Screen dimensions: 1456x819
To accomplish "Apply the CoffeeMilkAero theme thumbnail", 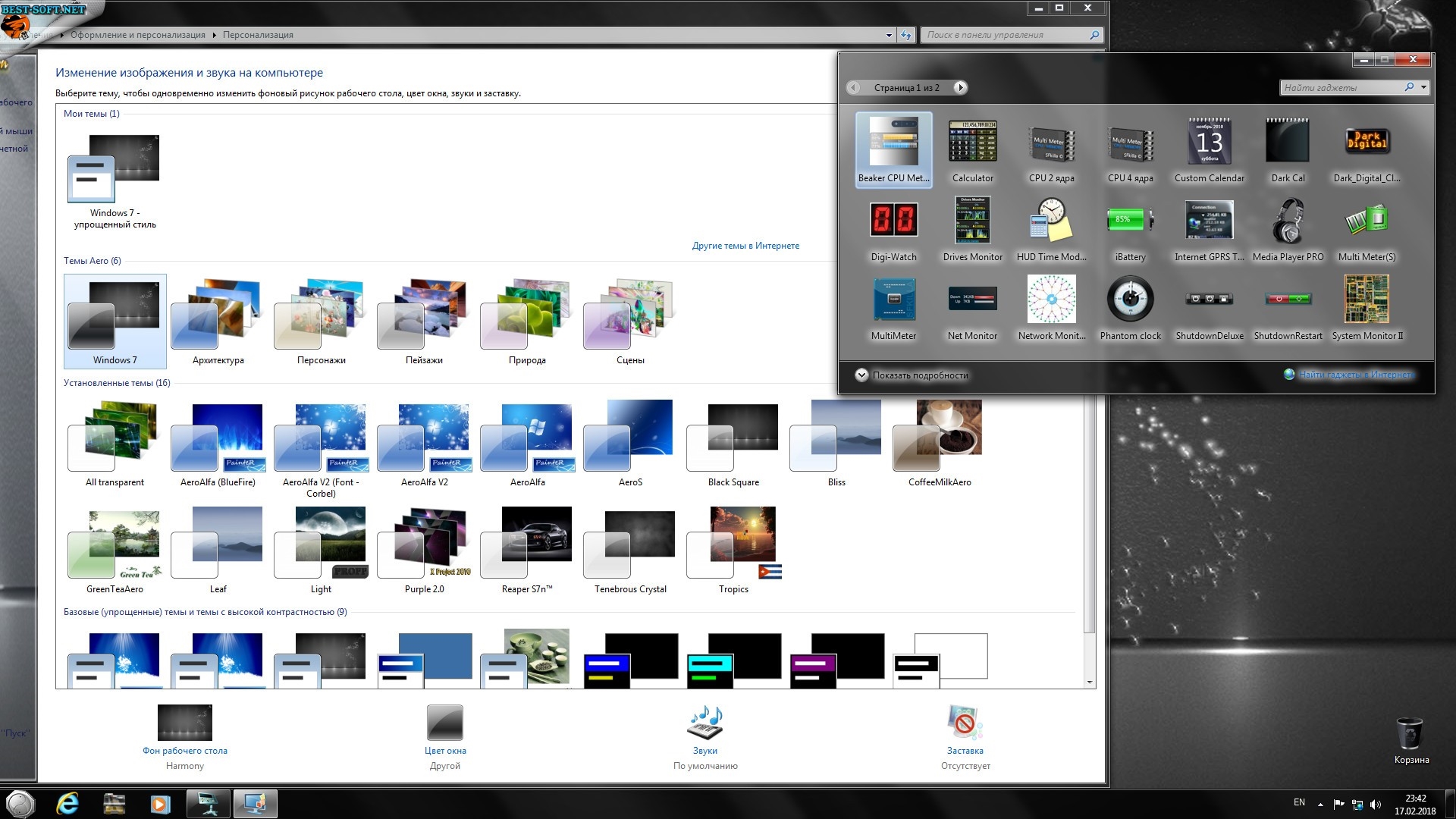I will [939, 435].
